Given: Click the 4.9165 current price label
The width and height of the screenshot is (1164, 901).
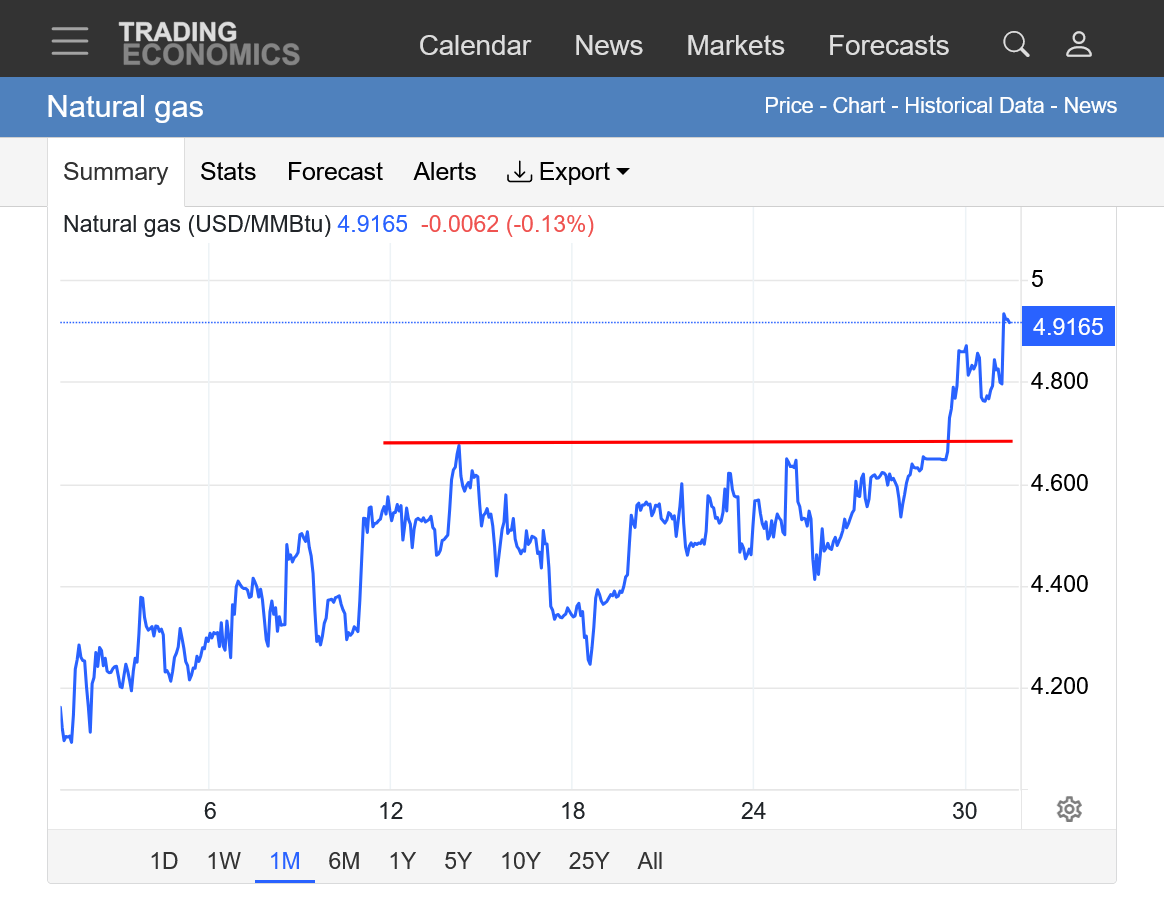Looking at the screenshot, I should [1068, 327].
